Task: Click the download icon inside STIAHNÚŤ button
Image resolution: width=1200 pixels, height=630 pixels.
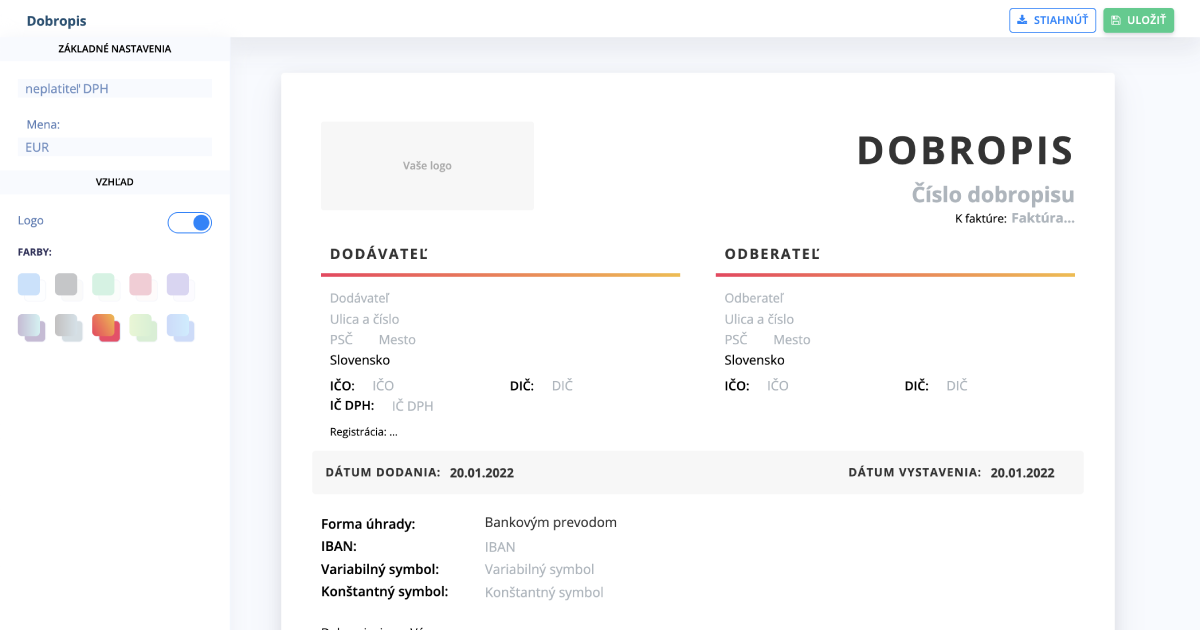Action: click(x=1022, y=20)
